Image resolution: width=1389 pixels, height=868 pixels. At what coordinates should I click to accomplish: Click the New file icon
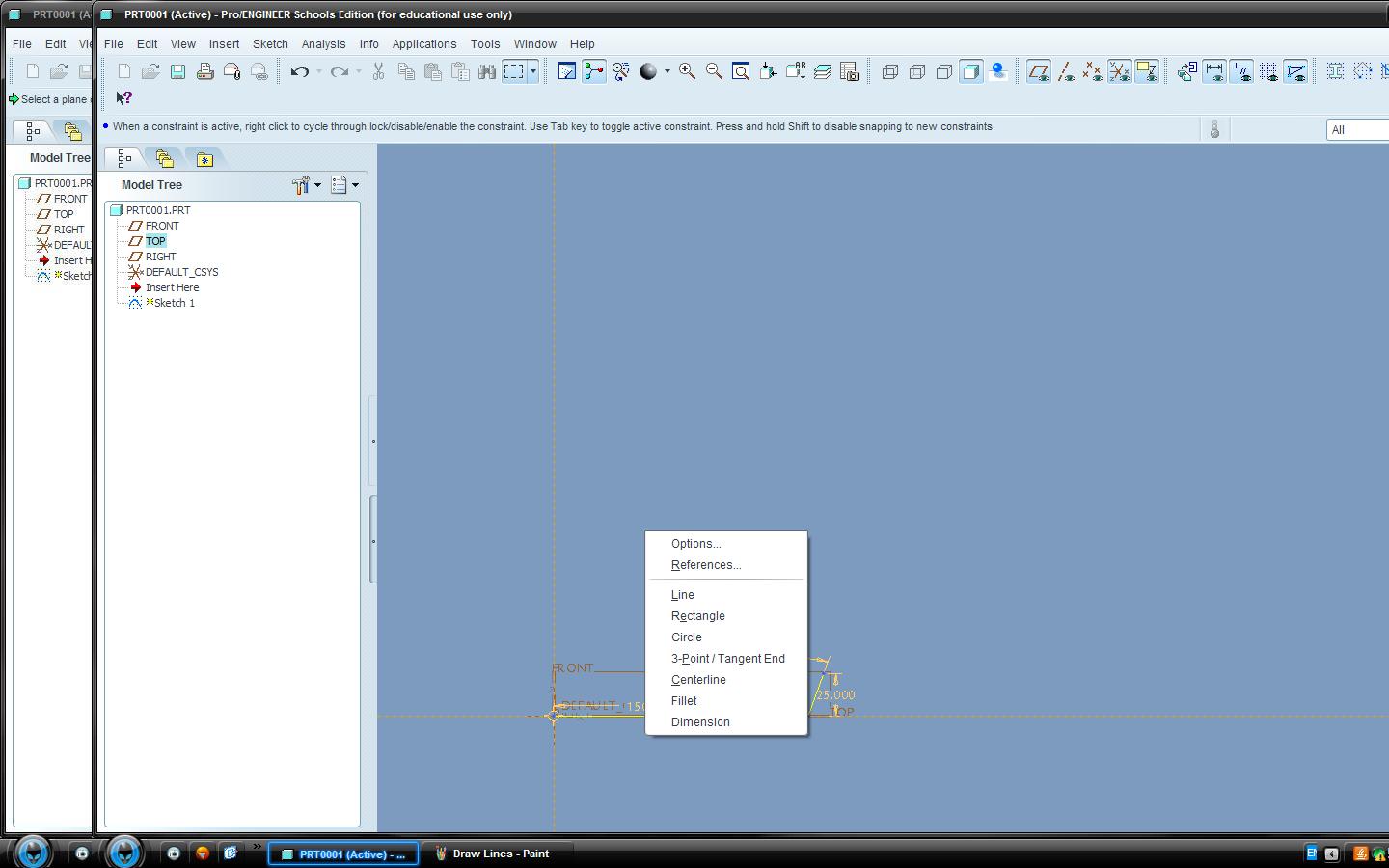123,71
